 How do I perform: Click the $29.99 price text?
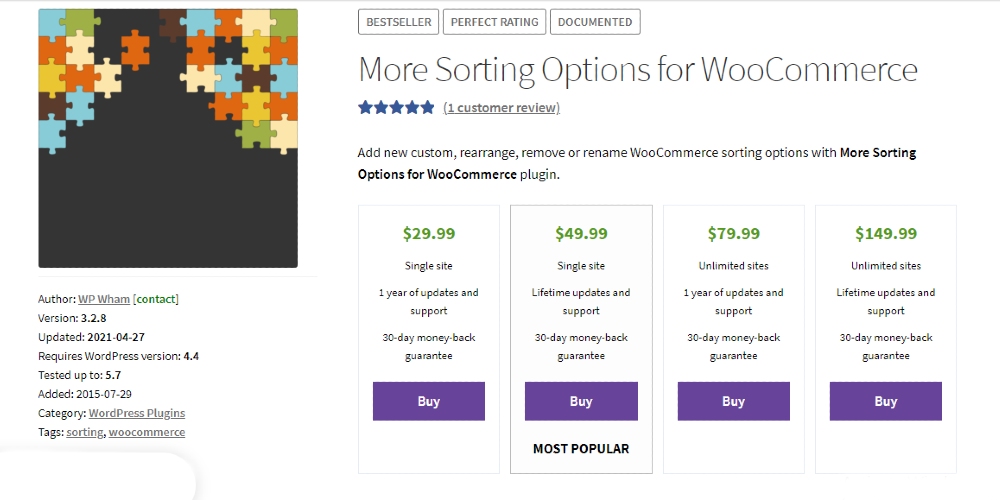click(x=429, y=233)
